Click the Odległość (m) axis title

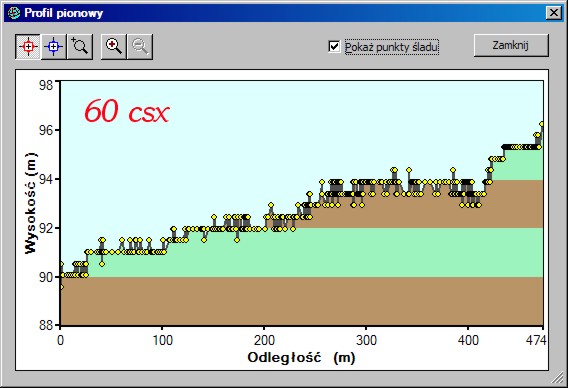coord(301,358)
